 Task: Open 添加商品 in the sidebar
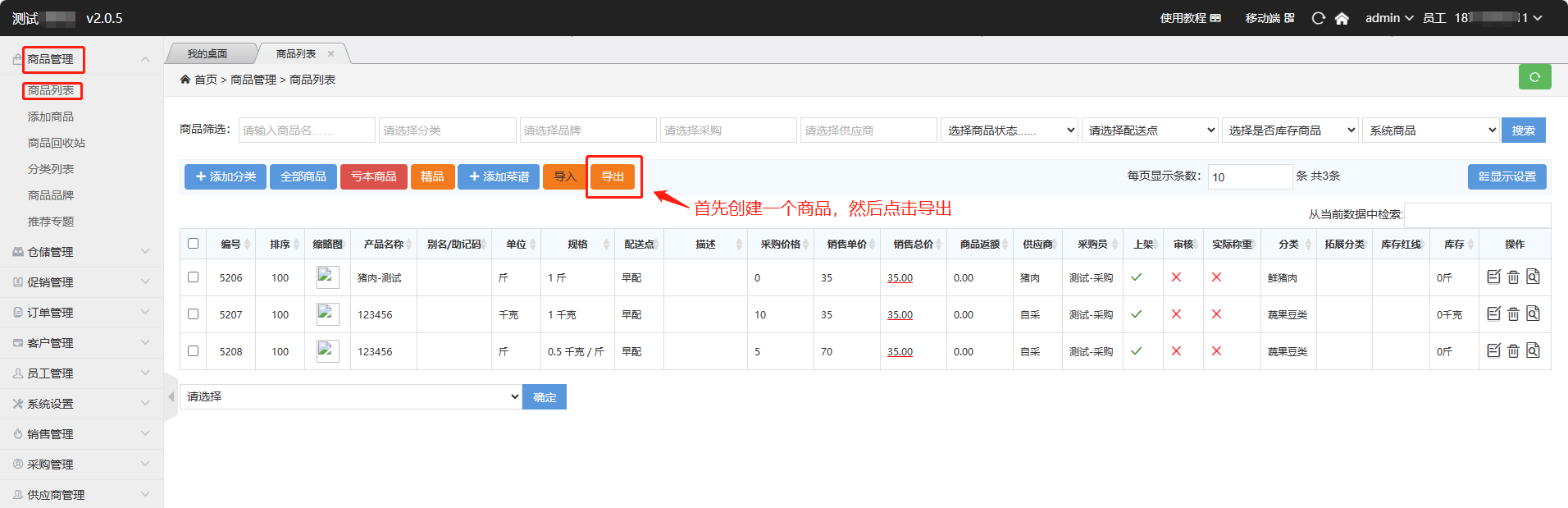51,117
